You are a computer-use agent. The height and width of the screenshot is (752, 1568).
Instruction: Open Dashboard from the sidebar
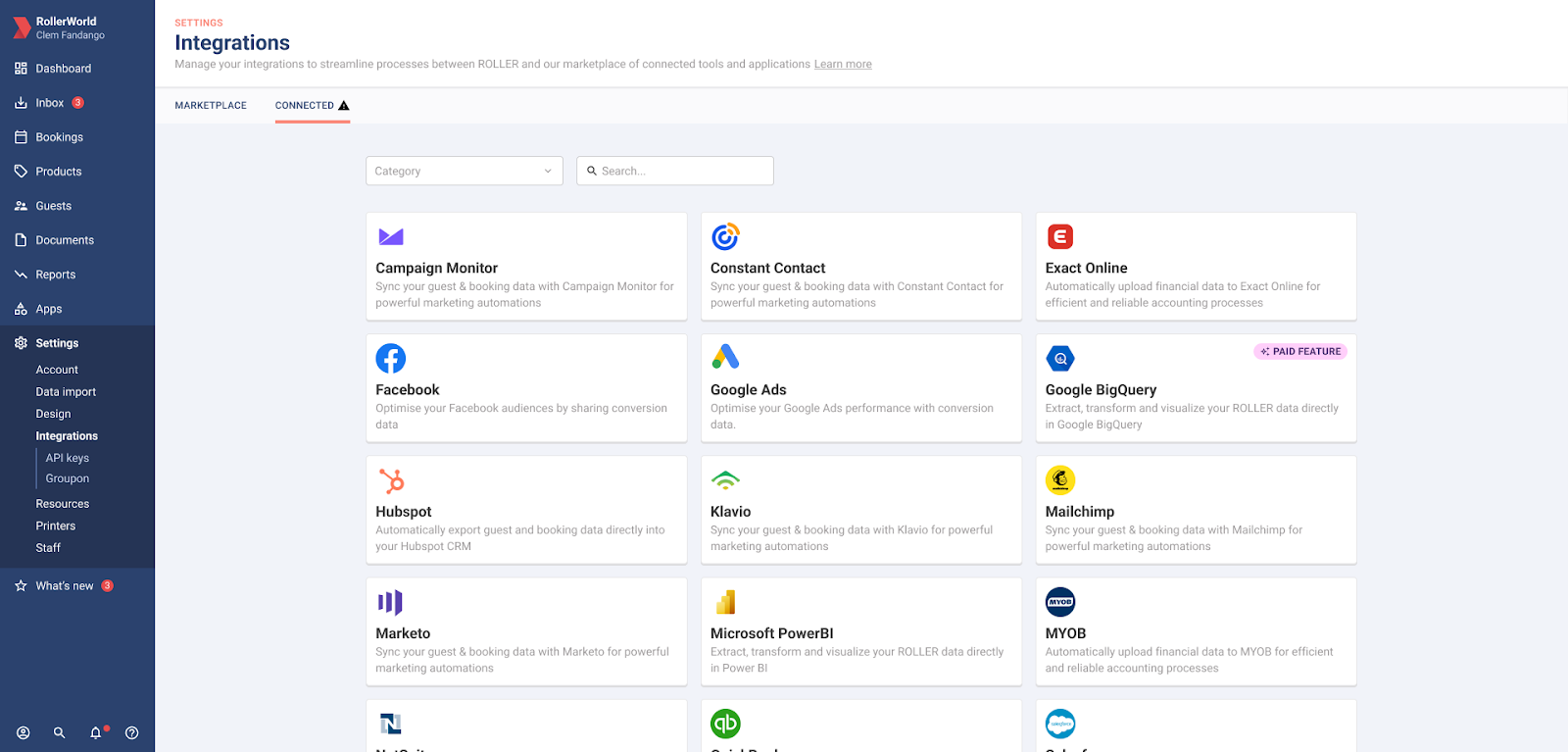63,69
